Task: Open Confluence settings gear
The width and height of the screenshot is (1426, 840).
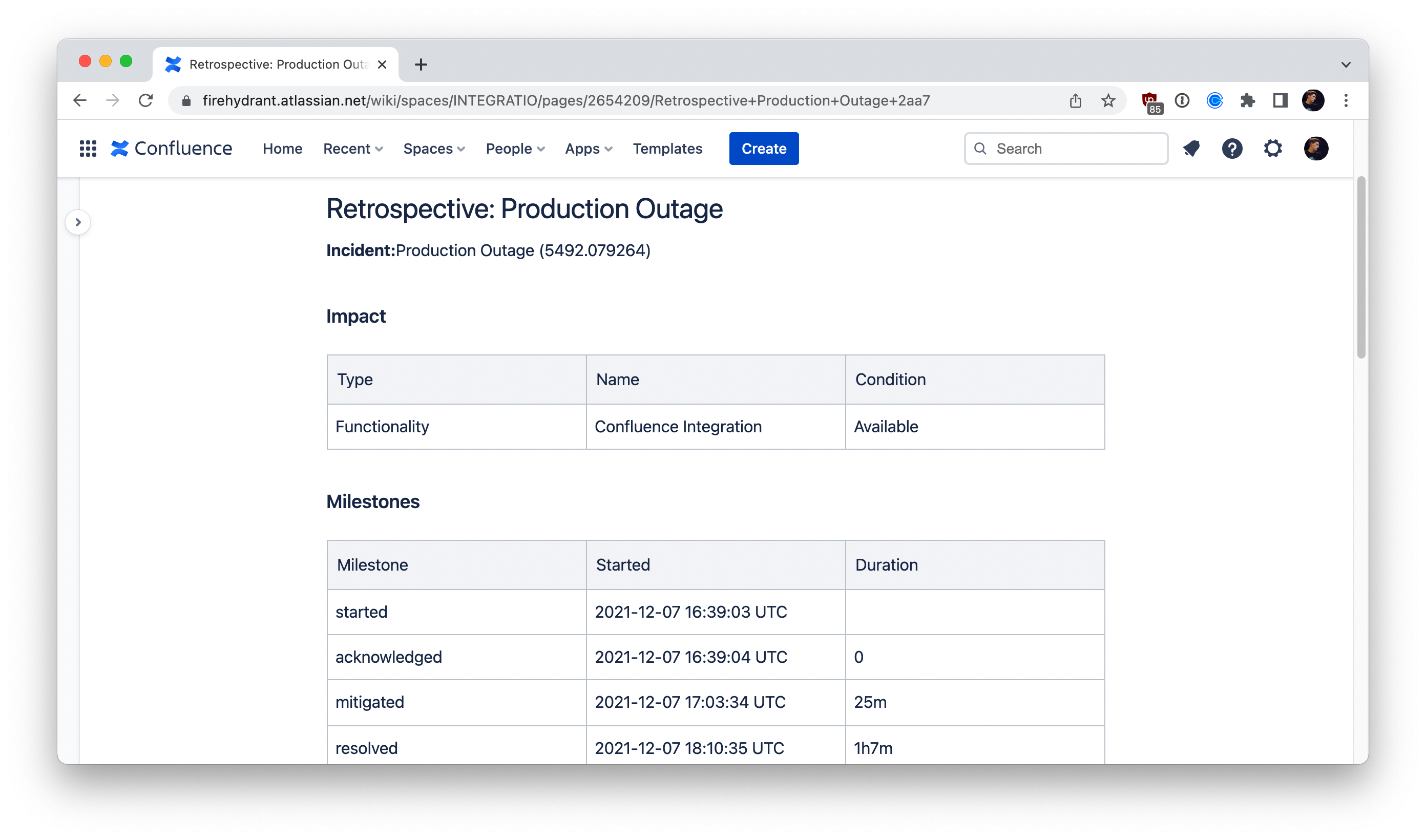Action: [x=1273, y=149]
